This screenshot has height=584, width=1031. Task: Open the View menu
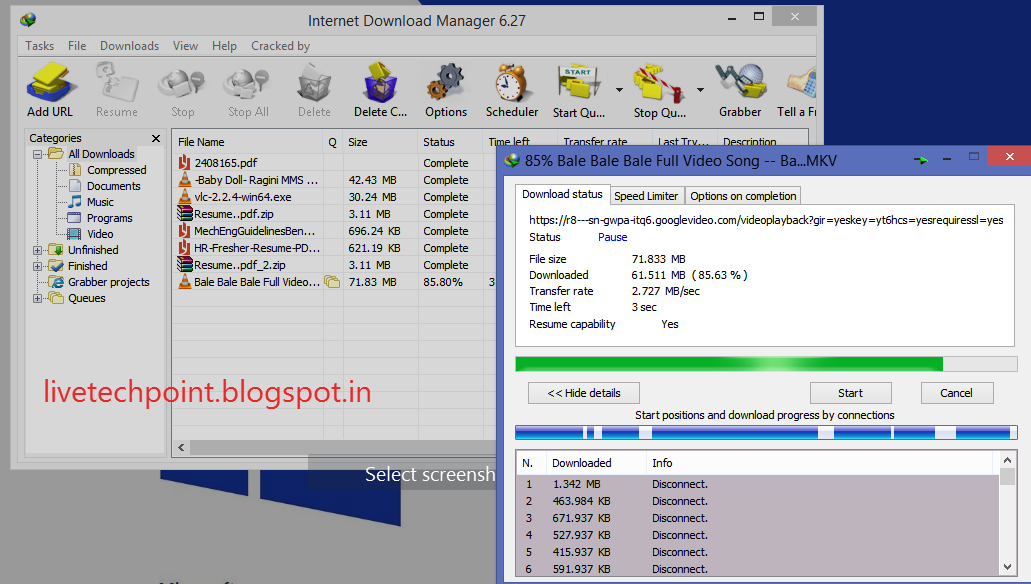coord(185,46)
